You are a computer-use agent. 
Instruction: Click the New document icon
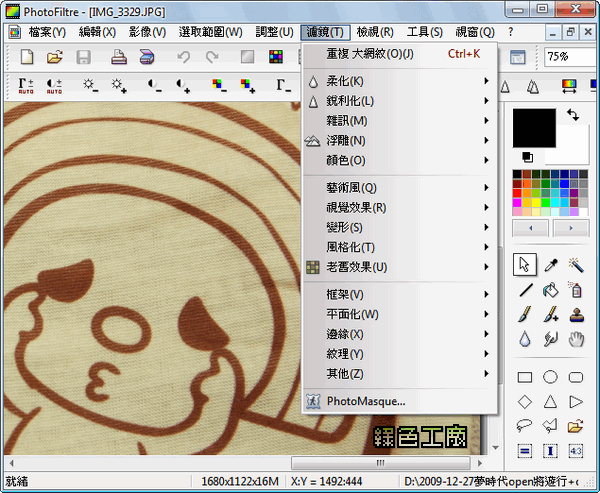[27, 57]
